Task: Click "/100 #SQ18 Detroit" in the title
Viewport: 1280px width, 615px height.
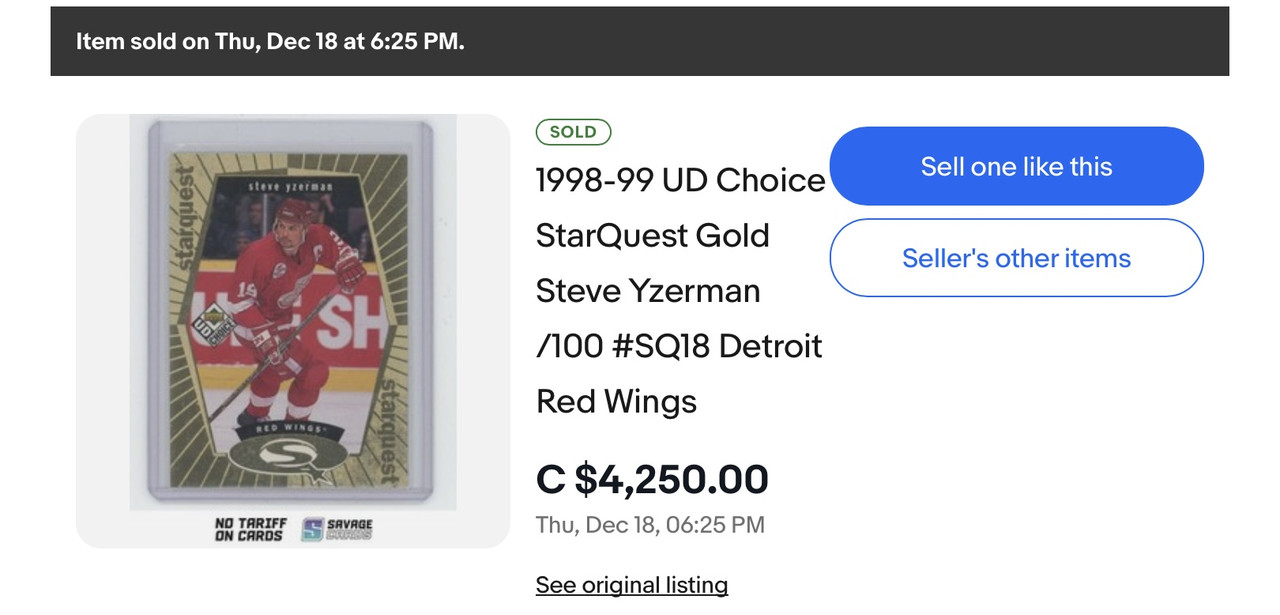Action: pyautogui.click(x=679, y=346)
